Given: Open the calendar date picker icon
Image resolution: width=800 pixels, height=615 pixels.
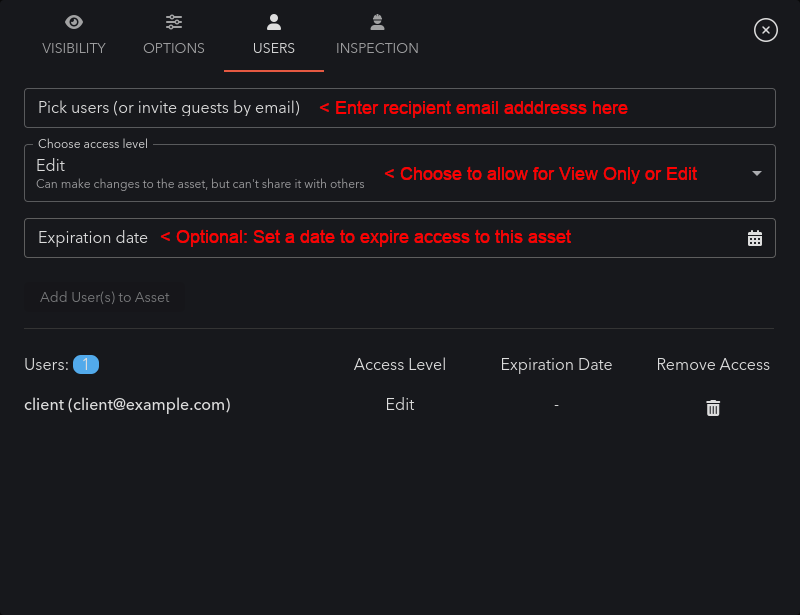Looking at the screenshot, I should coord(755,238).
